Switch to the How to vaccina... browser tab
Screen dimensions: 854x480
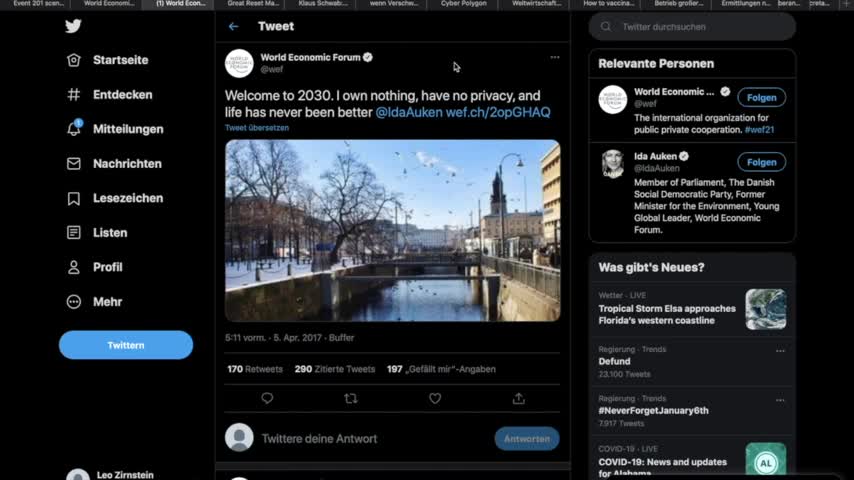[608, 4]
